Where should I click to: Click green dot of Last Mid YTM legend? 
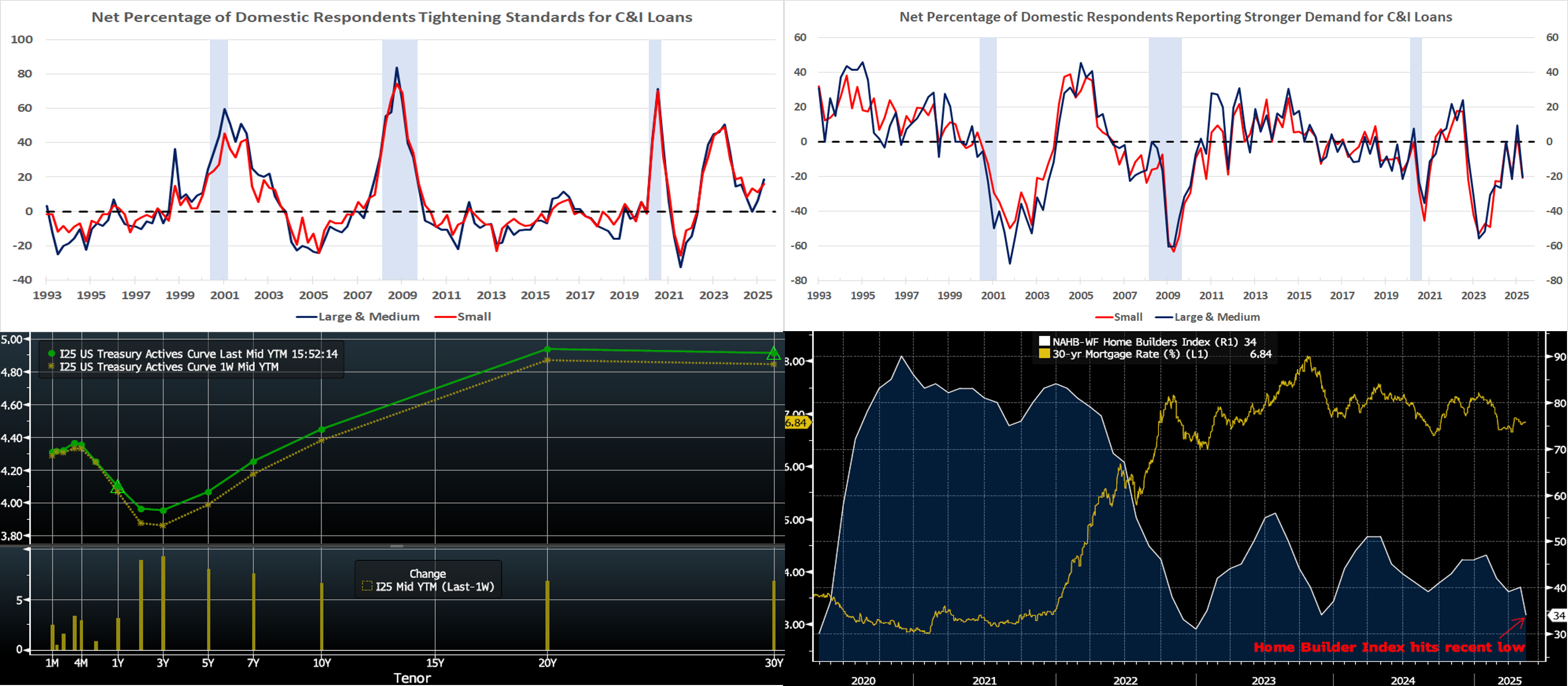click(52, 354)
